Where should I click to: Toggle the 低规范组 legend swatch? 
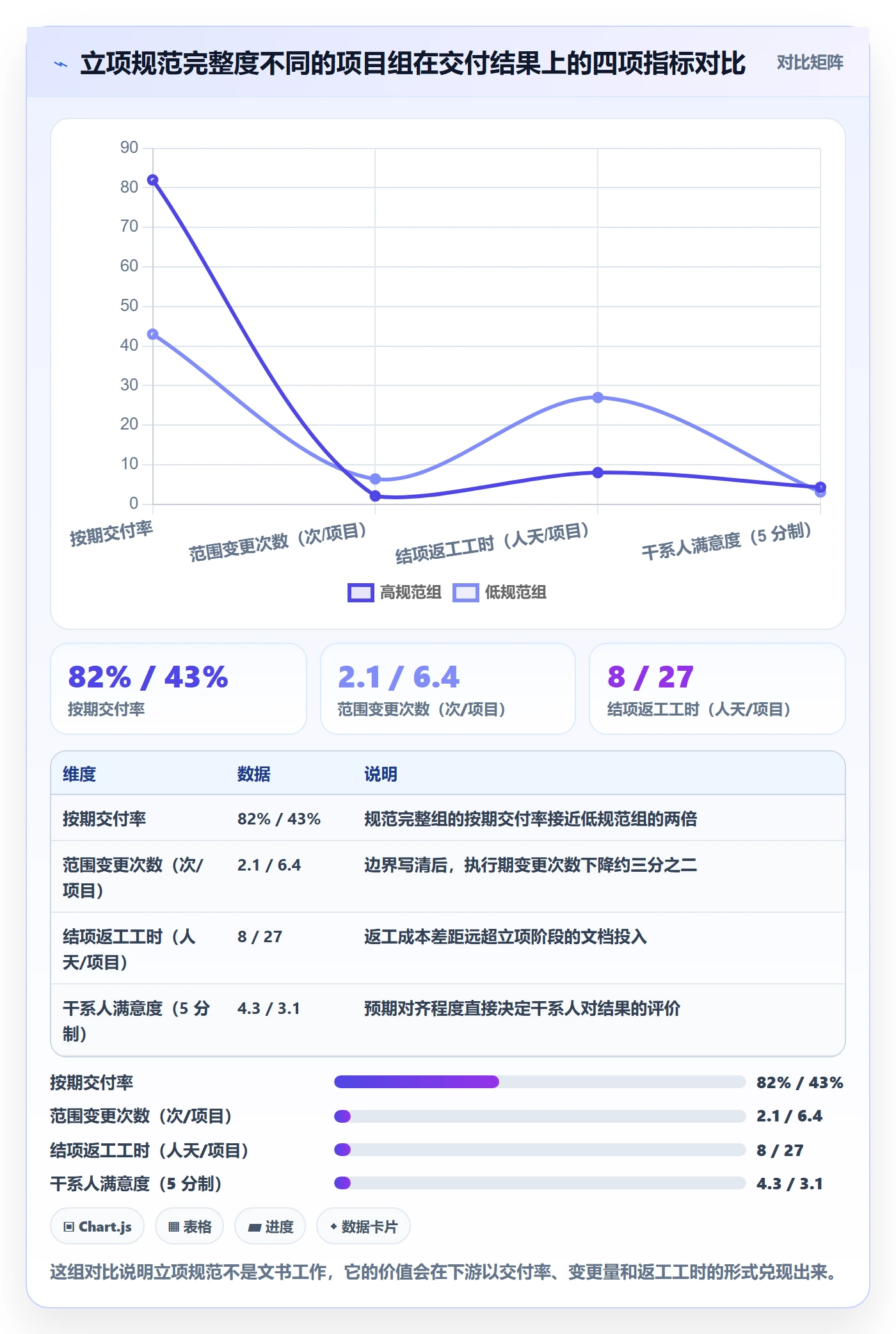coord(465,593)
